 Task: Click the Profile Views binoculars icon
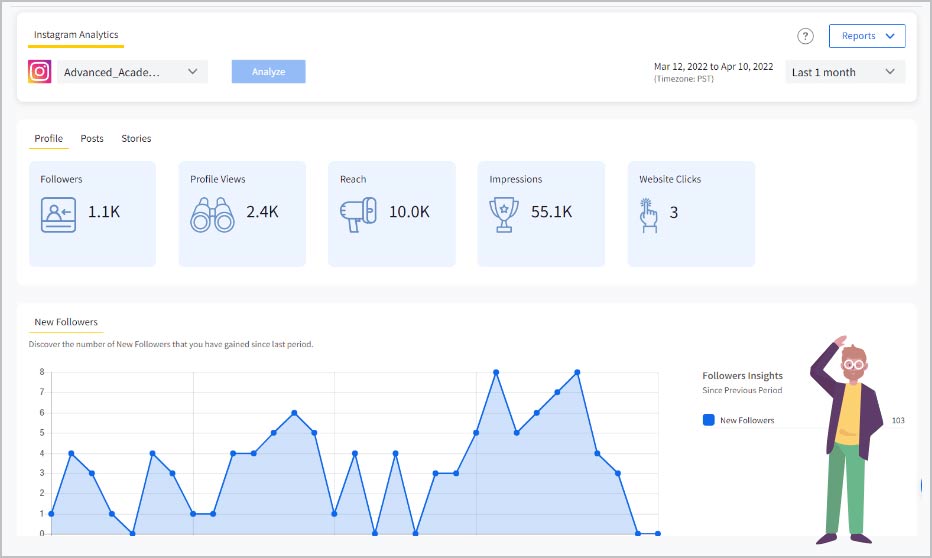click(212, 214)
